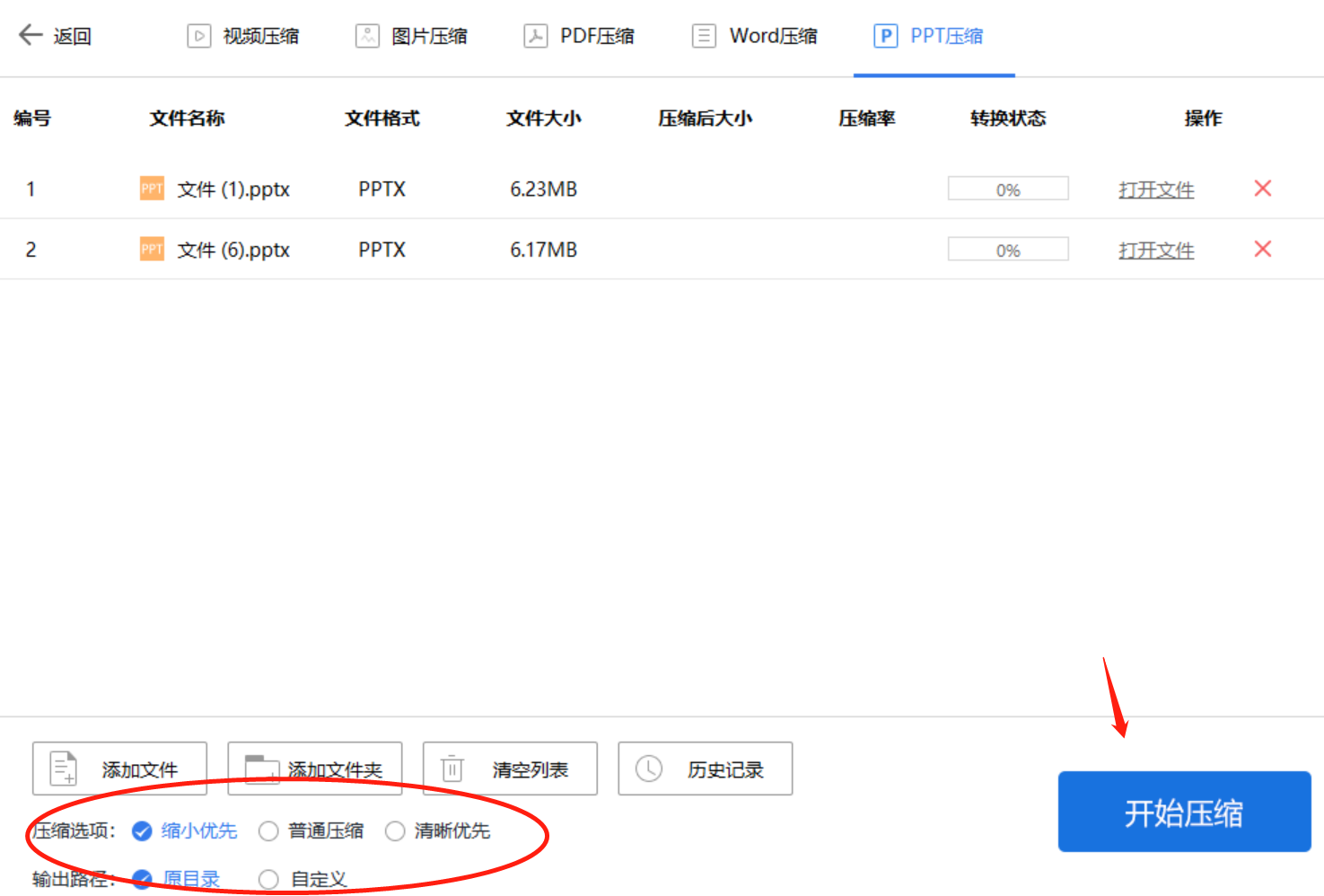Click the 文件大小 column header
This screenshot has width=1324, height=896.
click(544, 119)
